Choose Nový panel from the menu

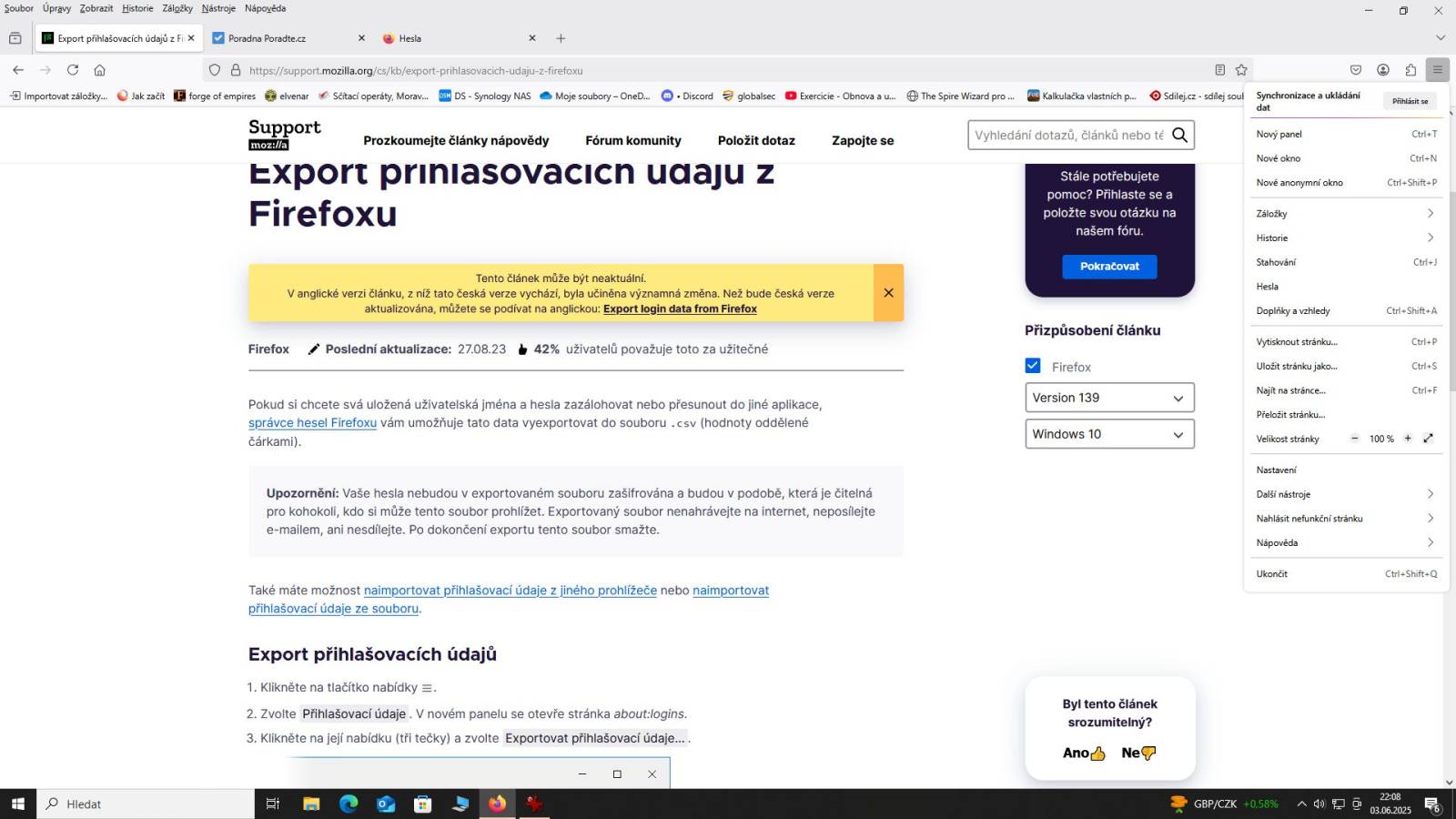1346,134
